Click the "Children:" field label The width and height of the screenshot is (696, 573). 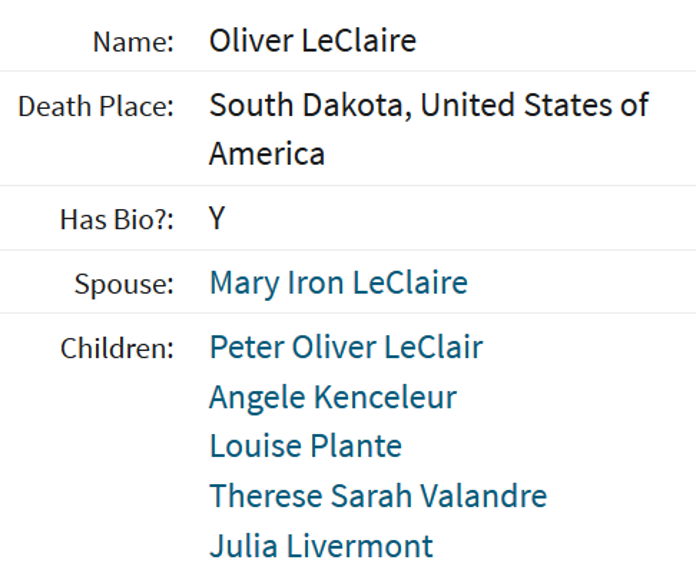117,348
